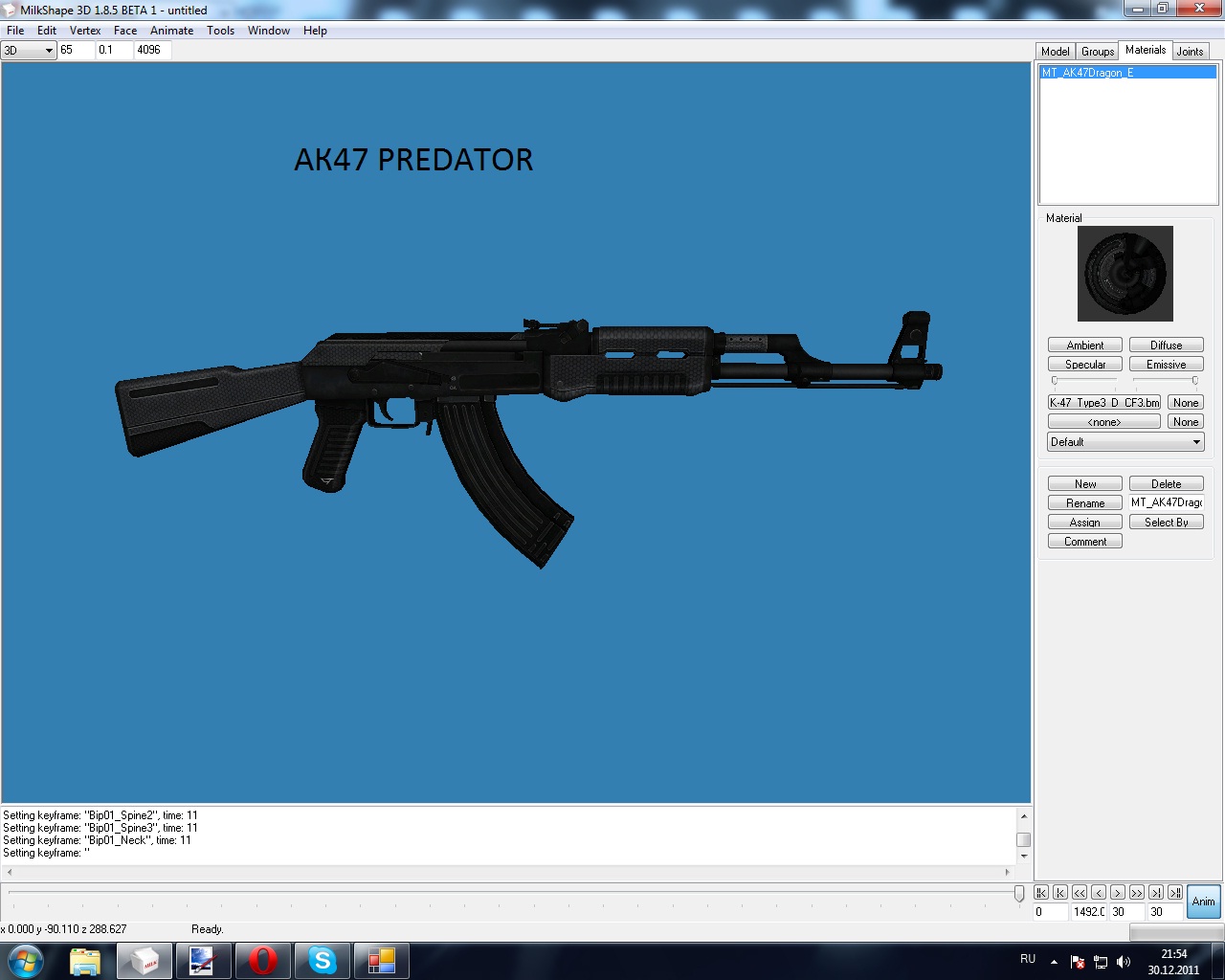Click the MilkShape 3D taskbar icon

pos(145,961)
